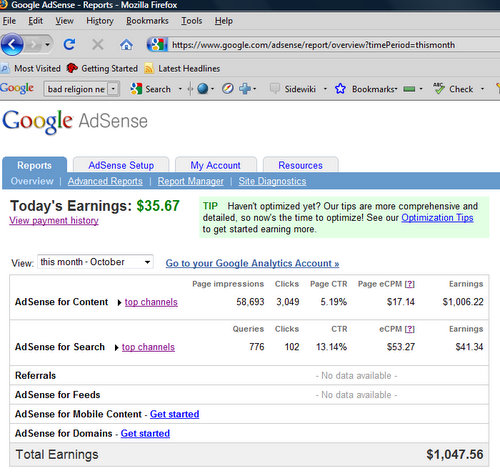Click the blue globe toolbar icon
This screenshot has height=476, width=500.
tap(202, 89)
